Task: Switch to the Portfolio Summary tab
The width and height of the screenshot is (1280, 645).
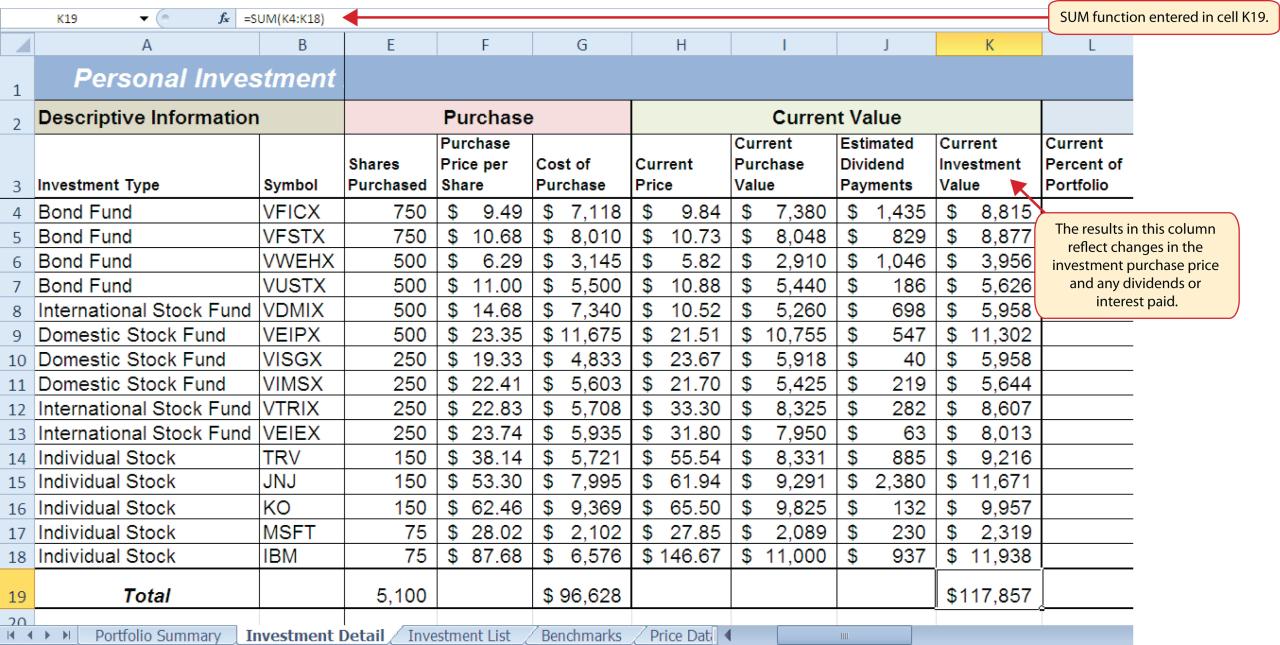Action: coord(158,634)
